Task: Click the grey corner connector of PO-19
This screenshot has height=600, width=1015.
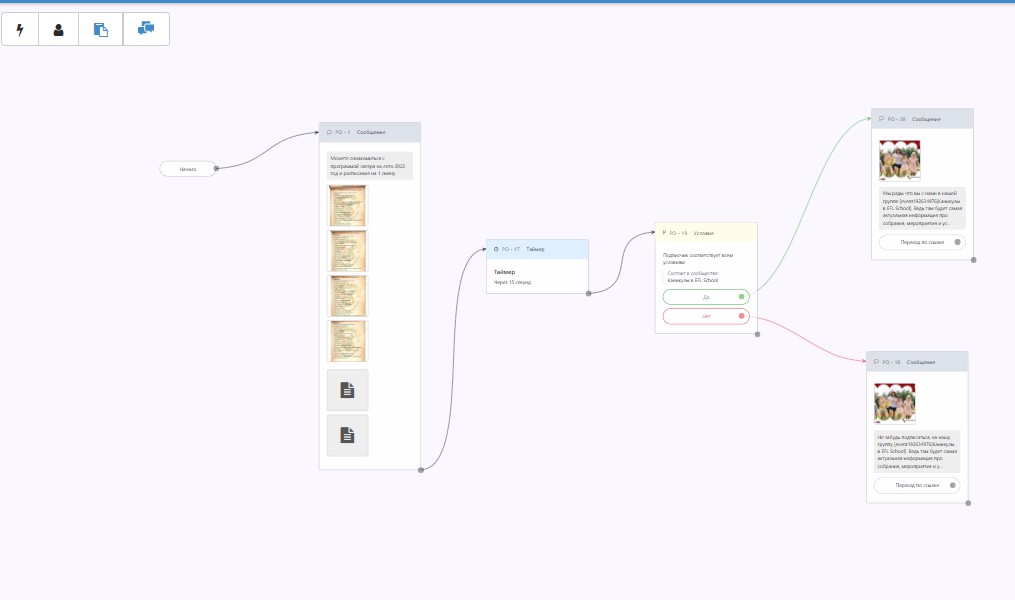Action: [x=757, y=334]
